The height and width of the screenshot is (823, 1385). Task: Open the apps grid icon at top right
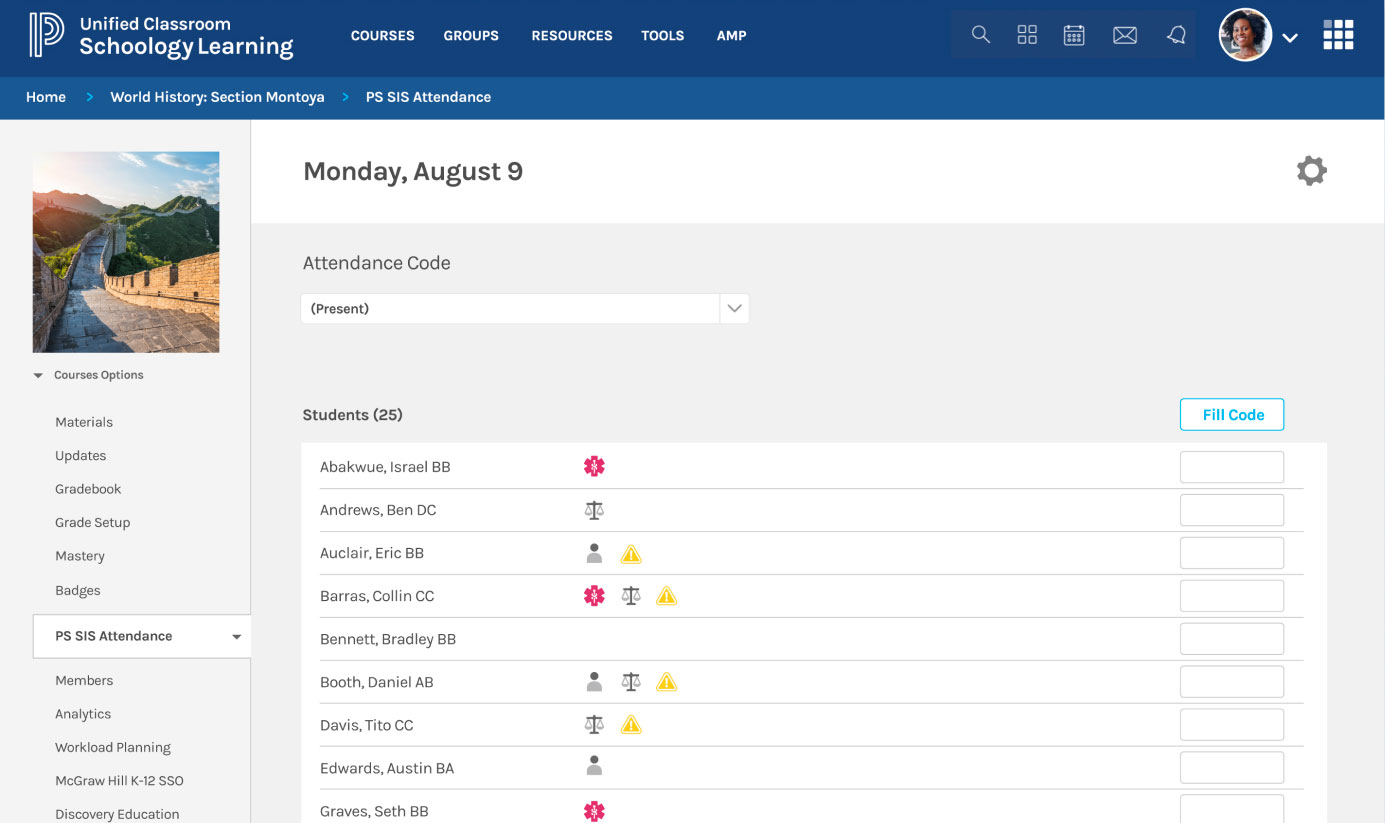tap(1338, 34)
